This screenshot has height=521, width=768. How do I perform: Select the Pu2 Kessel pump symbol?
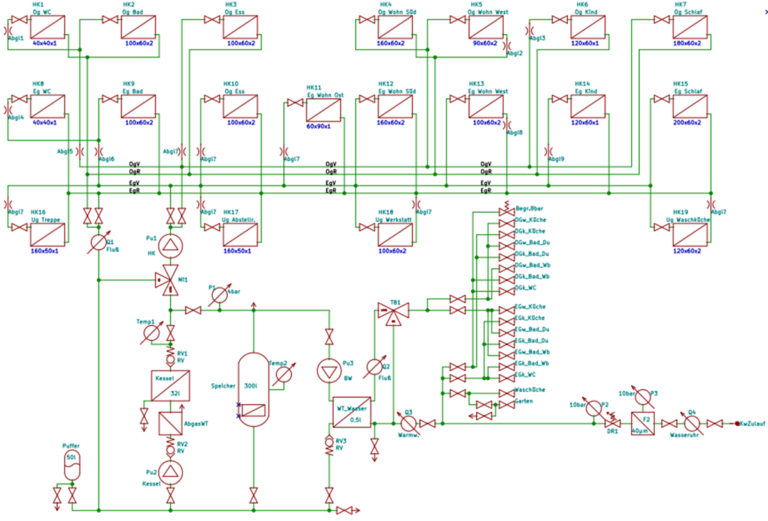(170, 473)
